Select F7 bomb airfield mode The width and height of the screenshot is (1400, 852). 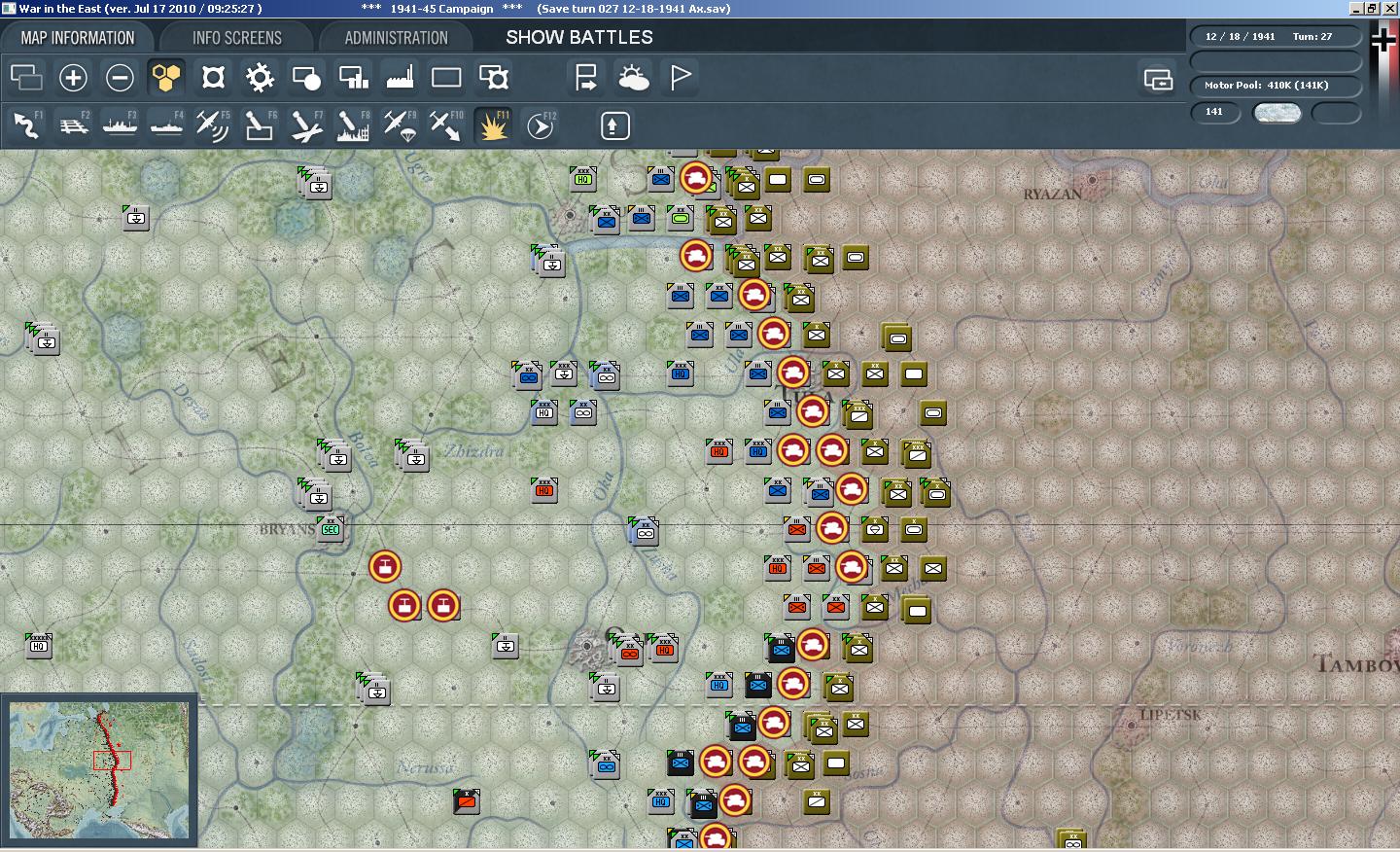pos(306,125)
